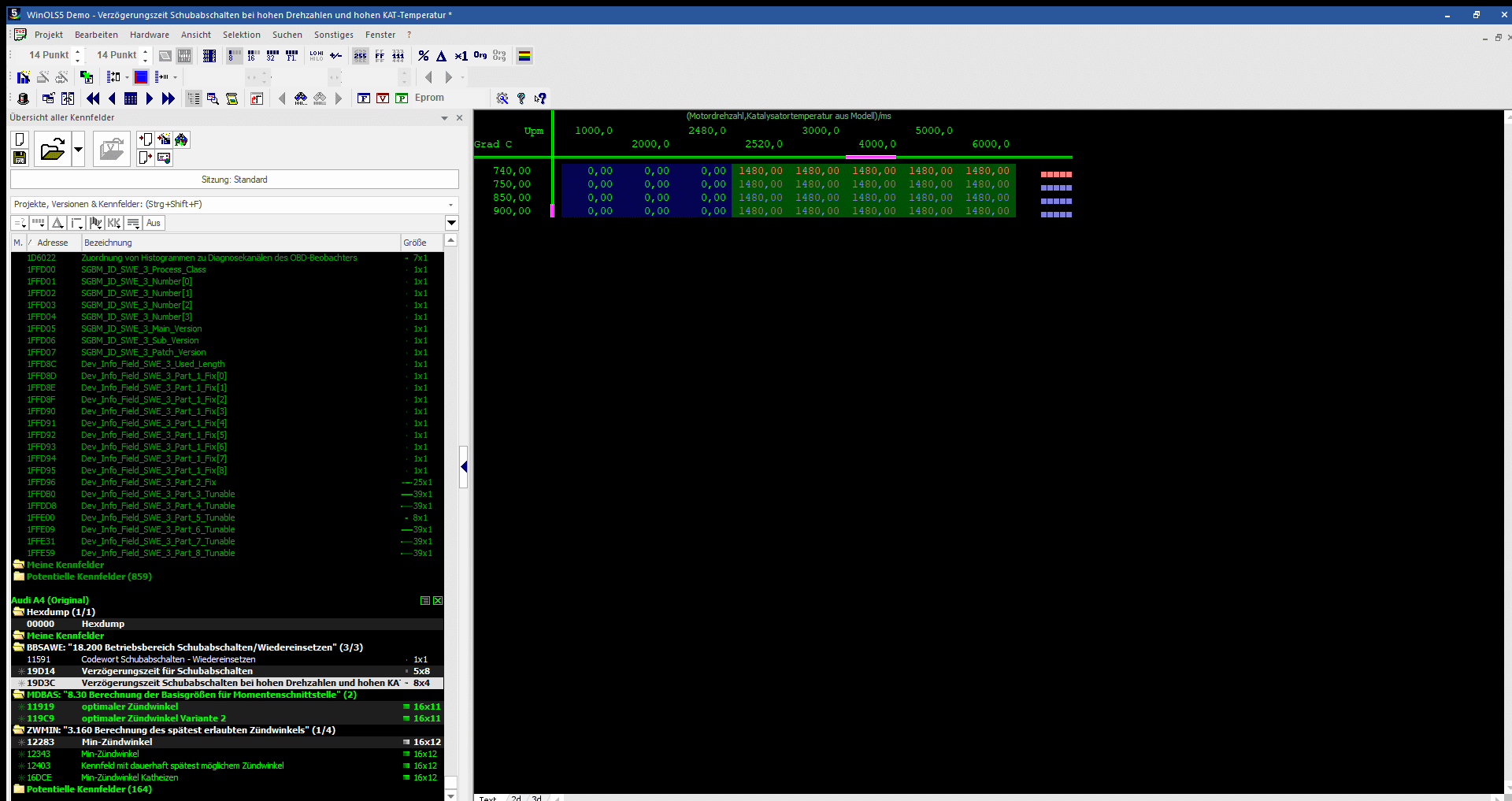The height and width of the screenshot is (801, 1512).
Task: Jump to last map with double-right arrow
Action: 169,98
